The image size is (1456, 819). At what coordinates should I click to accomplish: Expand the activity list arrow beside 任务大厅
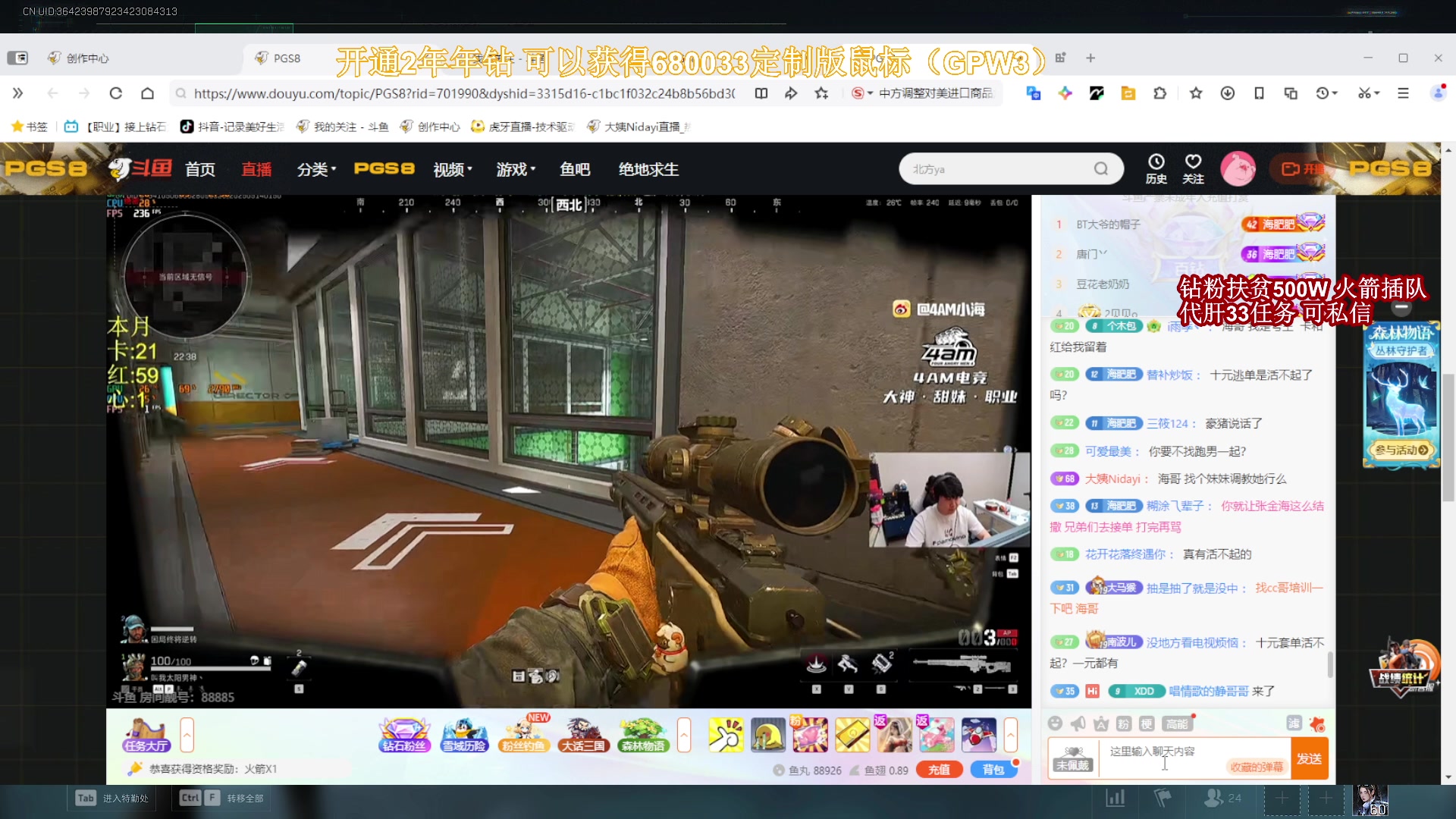pos(187,735)
